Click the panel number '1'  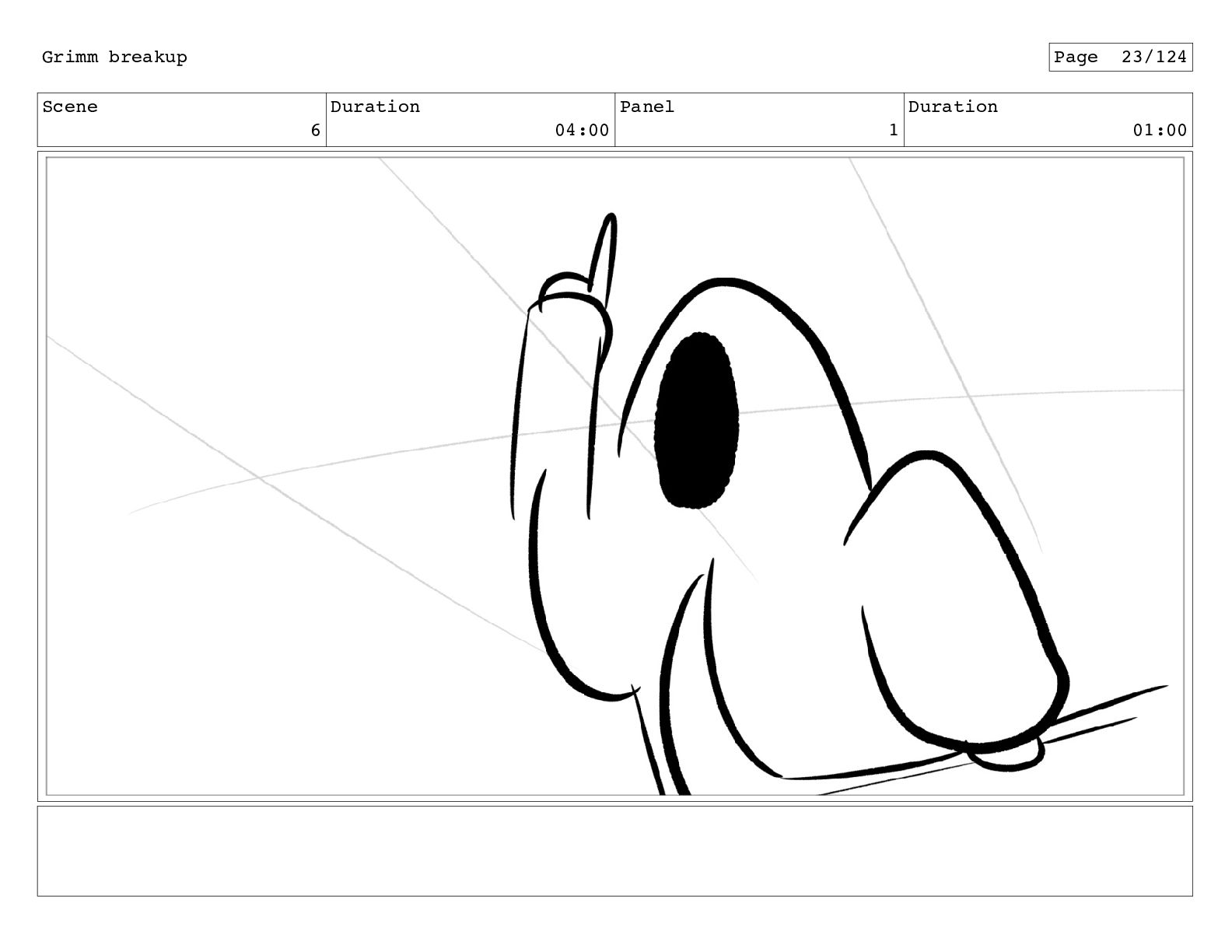(x=894, y=131)
